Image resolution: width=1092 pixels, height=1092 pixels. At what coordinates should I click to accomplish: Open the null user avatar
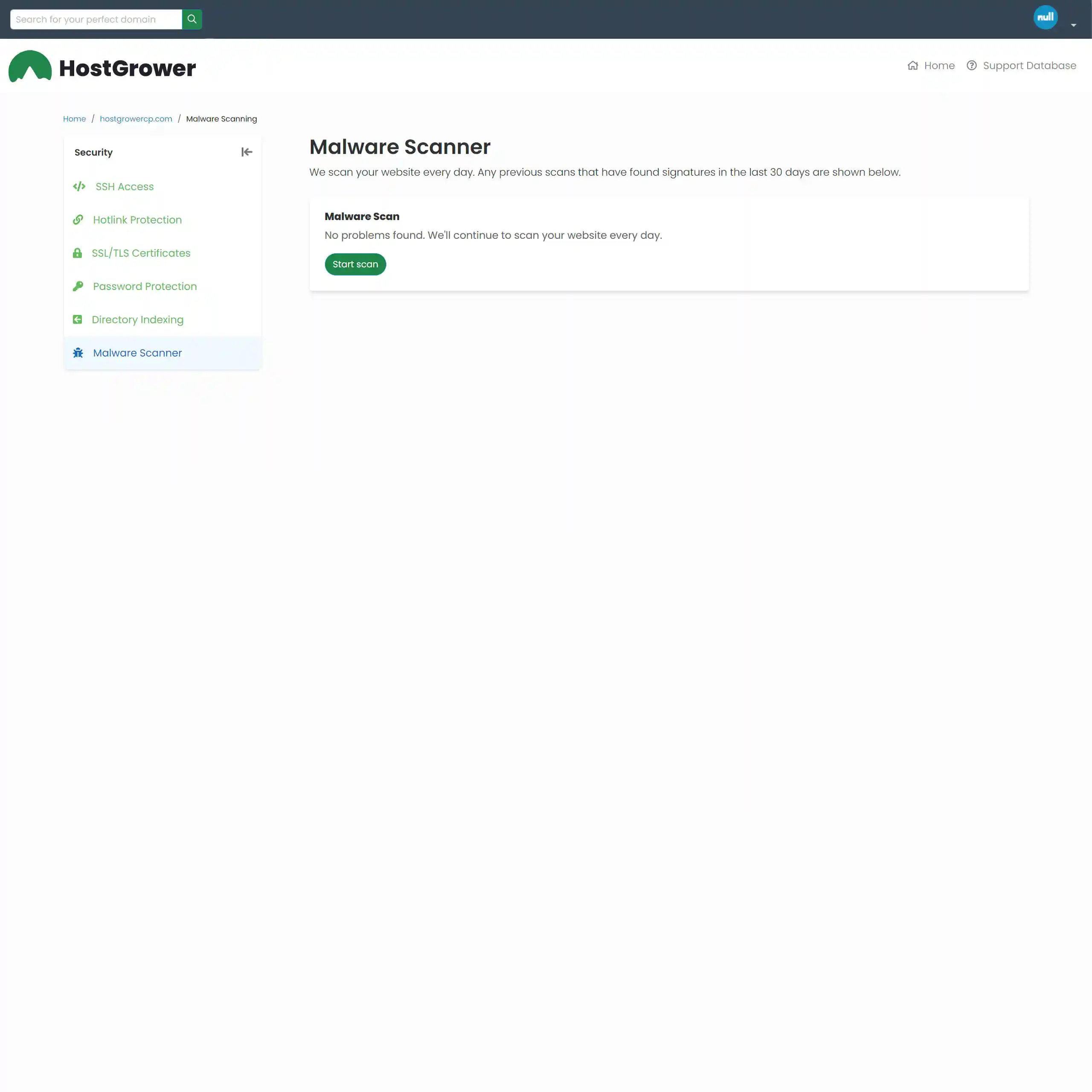pos(1045,17)
